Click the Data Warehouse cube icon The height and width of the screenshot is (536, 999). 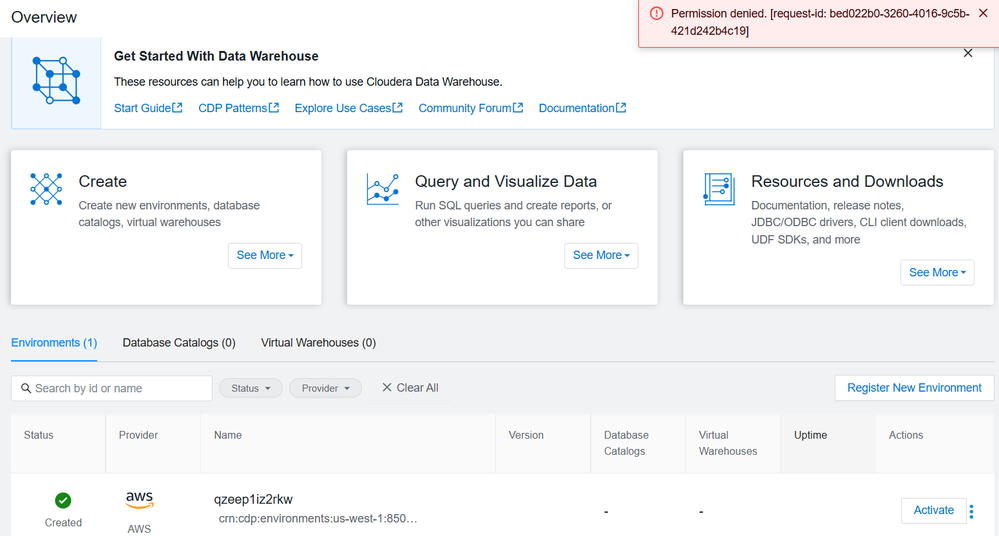(56, 81)
